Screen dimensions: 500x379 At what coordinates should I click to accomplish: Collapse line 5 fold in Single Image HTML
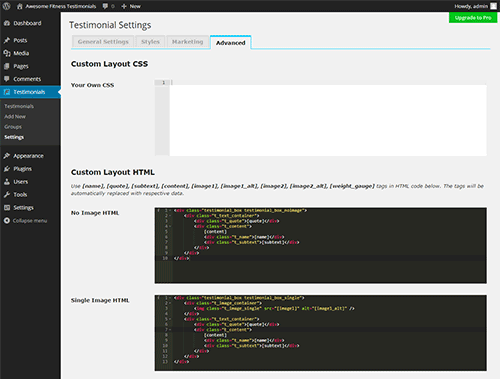170,319
